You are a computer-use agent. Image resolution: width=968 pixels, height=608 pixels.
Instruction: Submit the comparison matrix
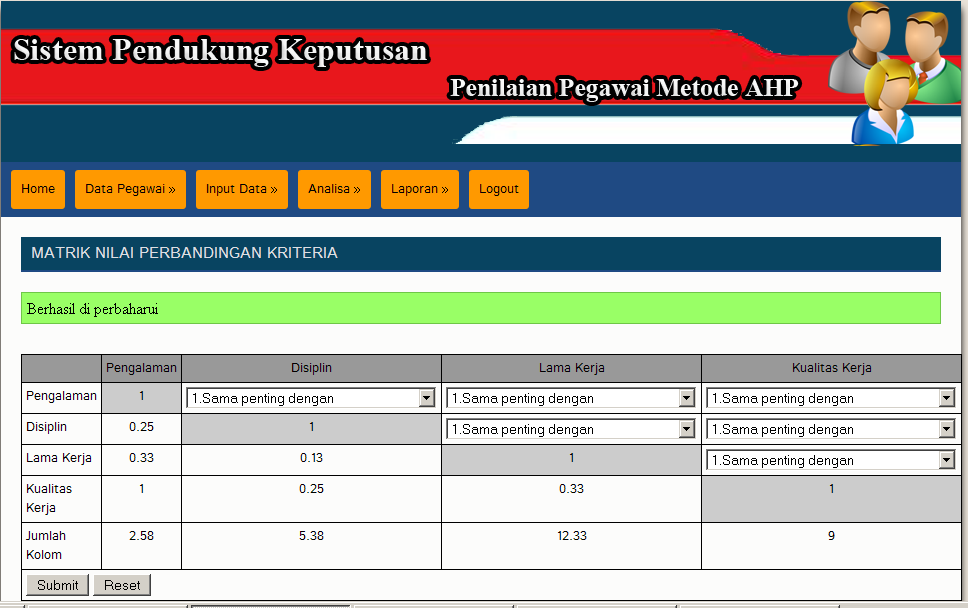point(56,585)
